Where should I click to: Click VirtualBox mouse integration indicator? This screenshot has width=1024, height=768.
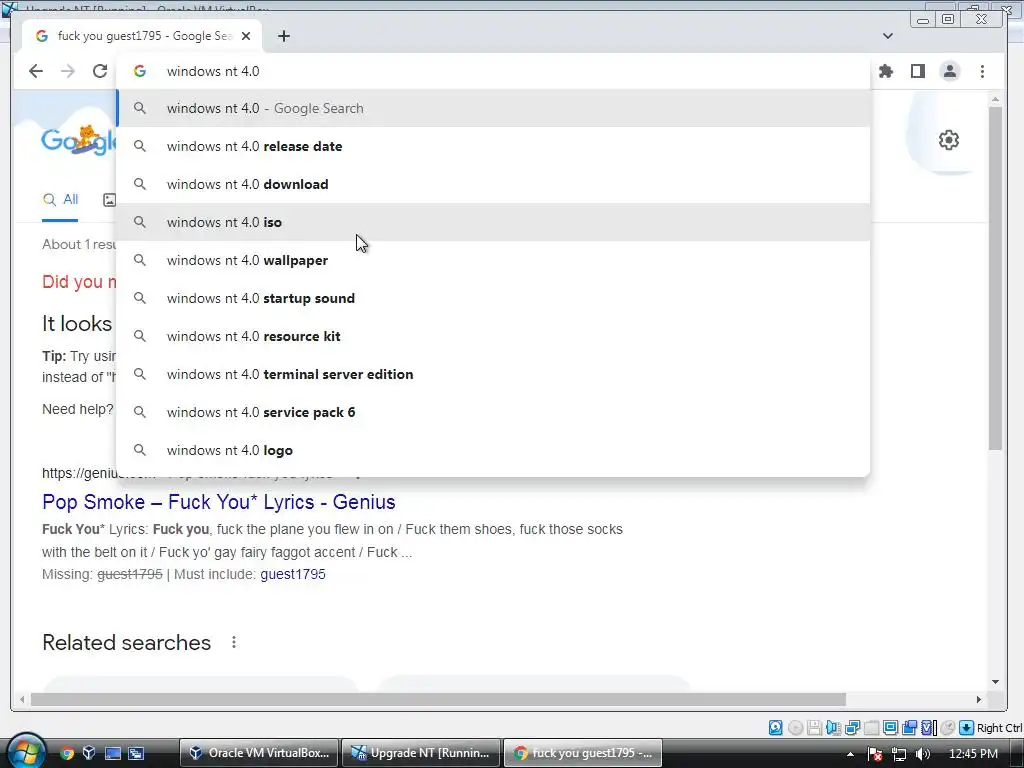[948, 728]
